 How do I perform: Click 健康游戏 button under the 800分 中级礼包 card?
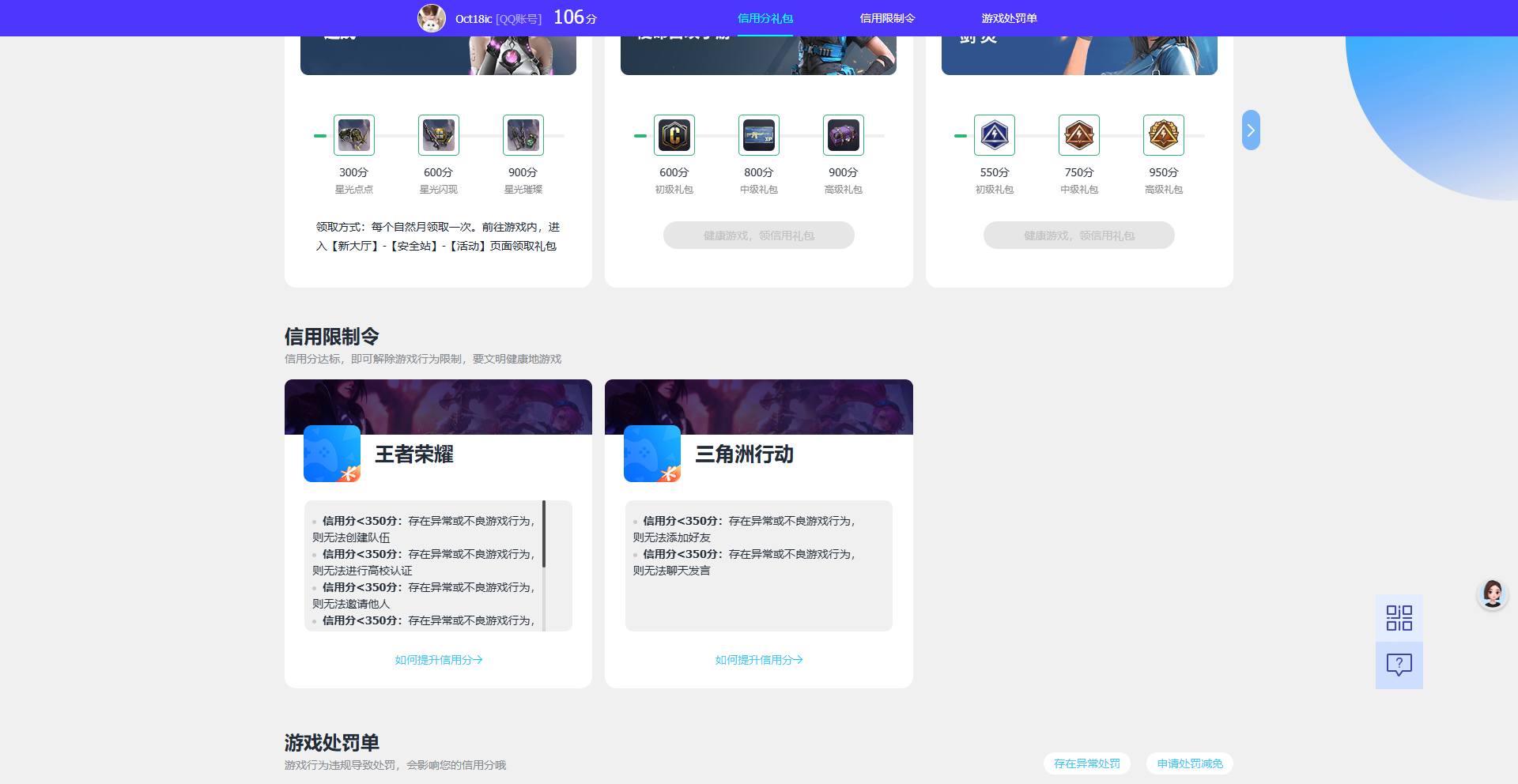click(759, 236)
